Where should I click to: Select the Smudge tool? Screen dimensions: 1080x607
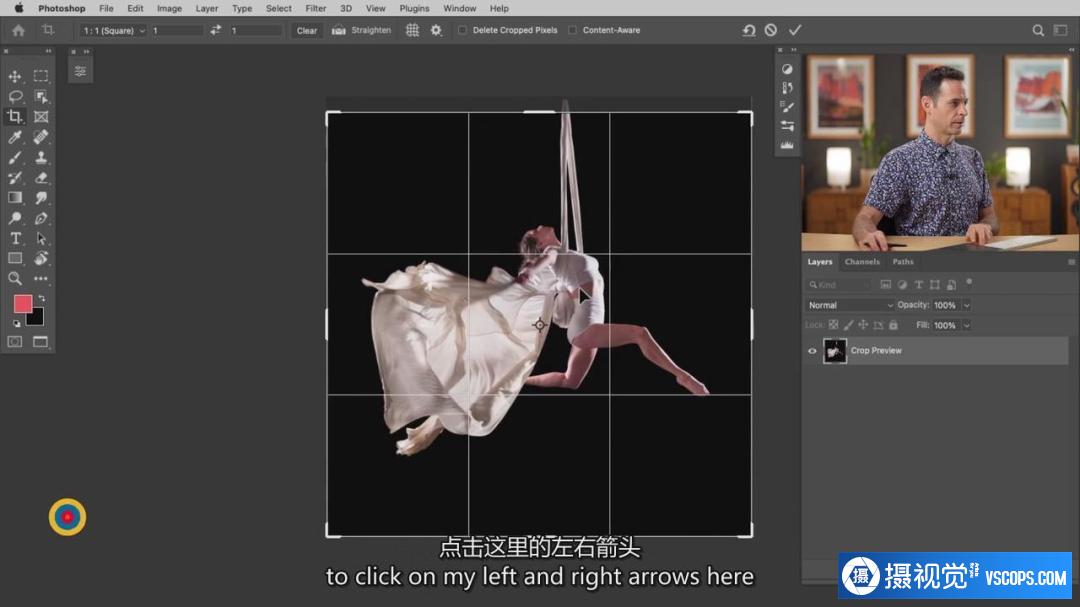[x=41, y=198]
